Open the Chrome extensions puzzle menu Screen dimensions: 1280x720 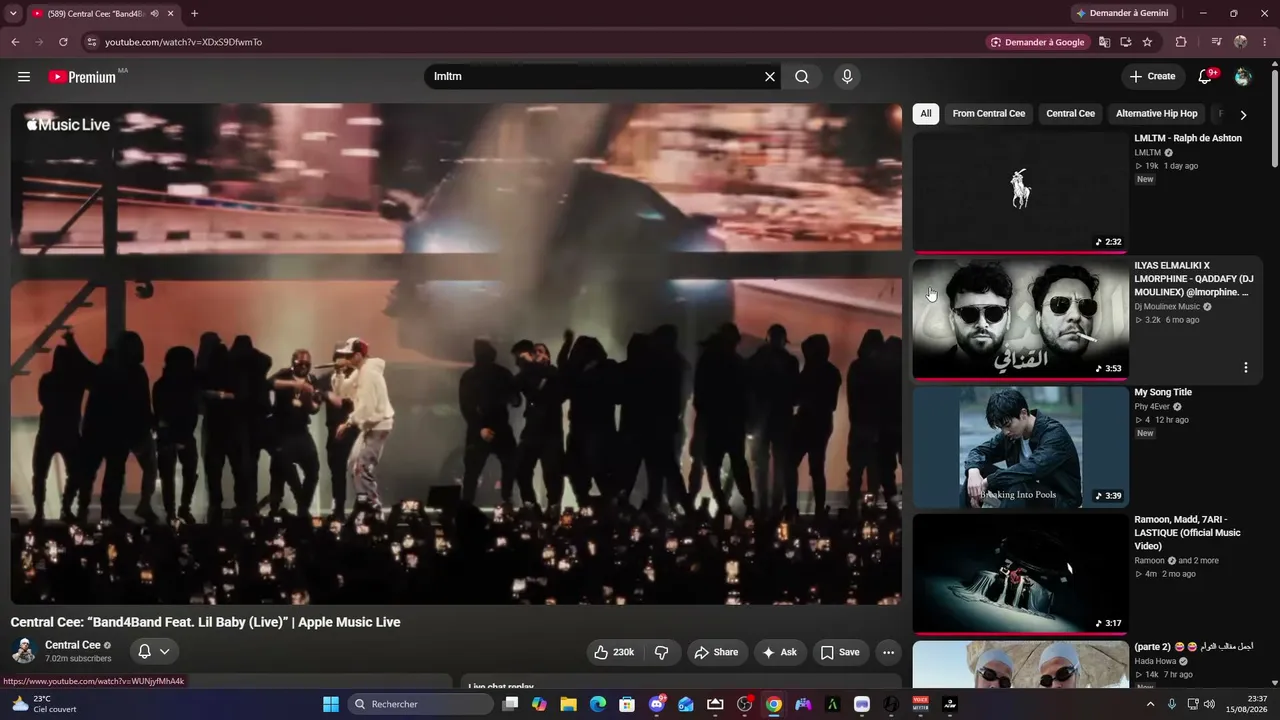pos(1181,42)
